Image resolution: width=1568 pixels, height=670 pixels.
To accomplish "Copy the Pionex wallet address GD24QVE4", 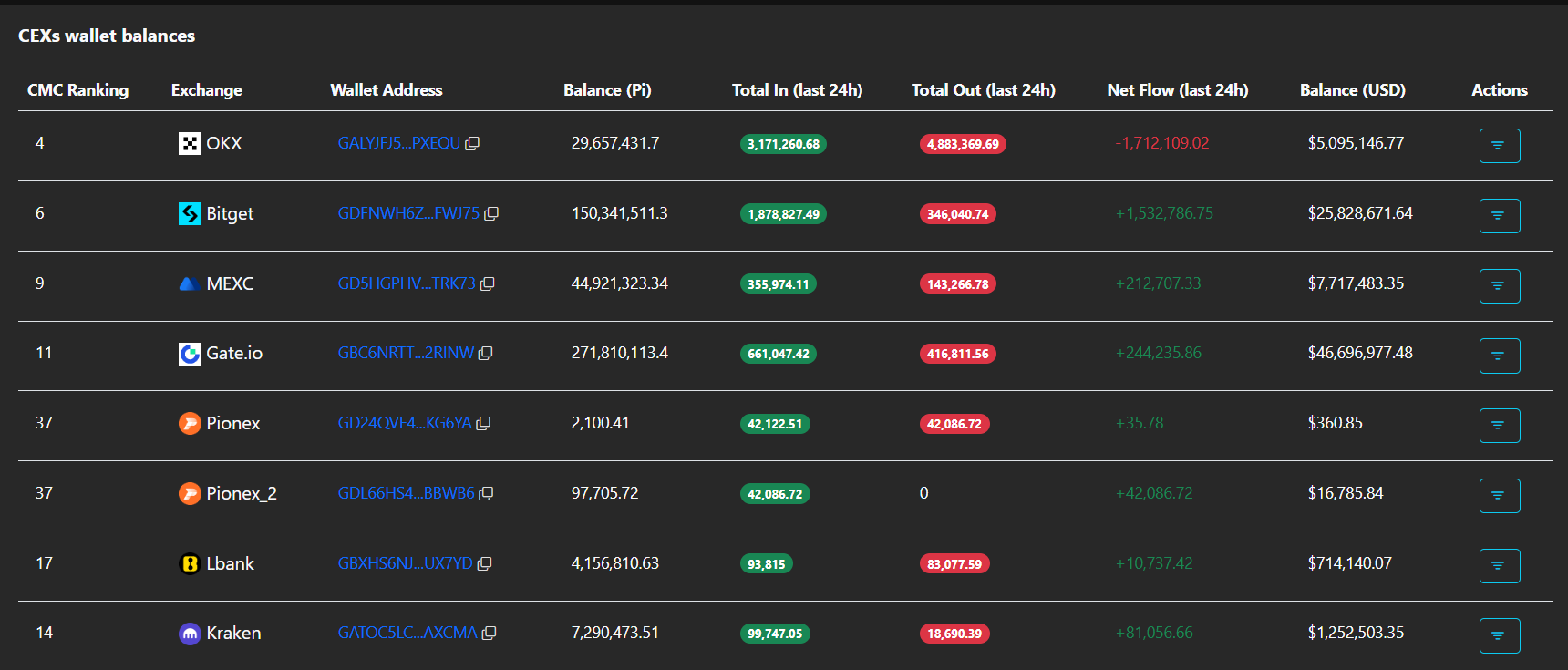I will (483, 424).
